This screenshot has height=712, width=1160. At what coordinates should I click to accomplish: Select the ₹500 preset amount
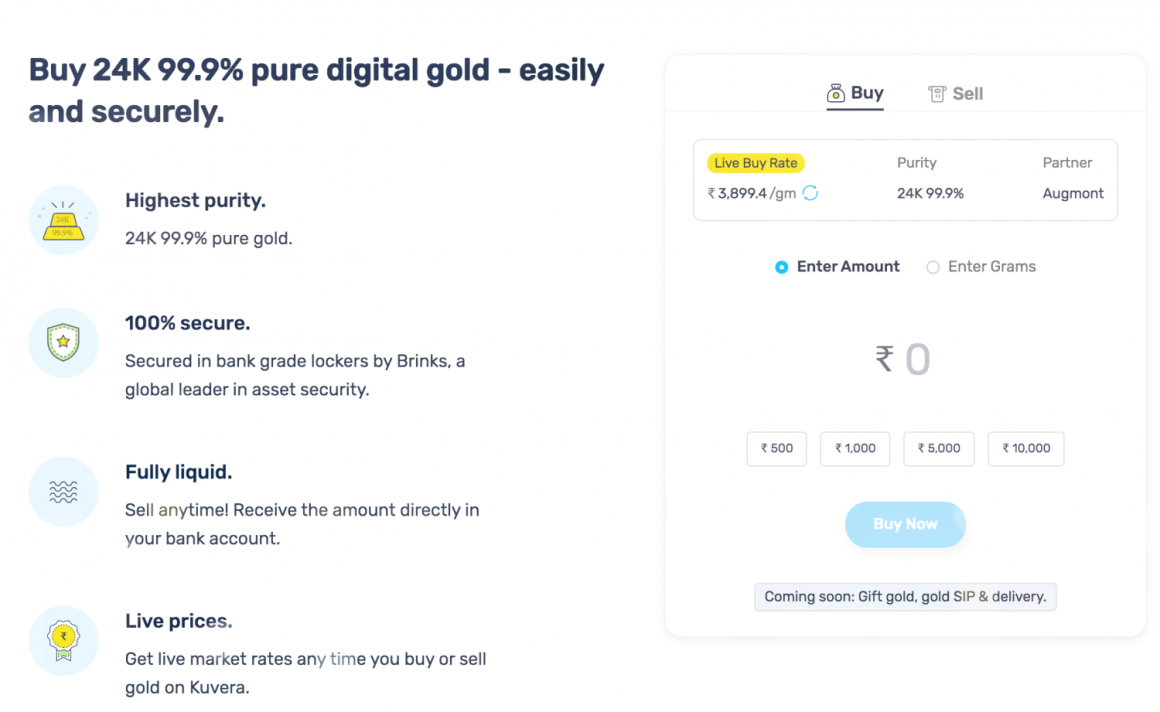pos(776,449)
